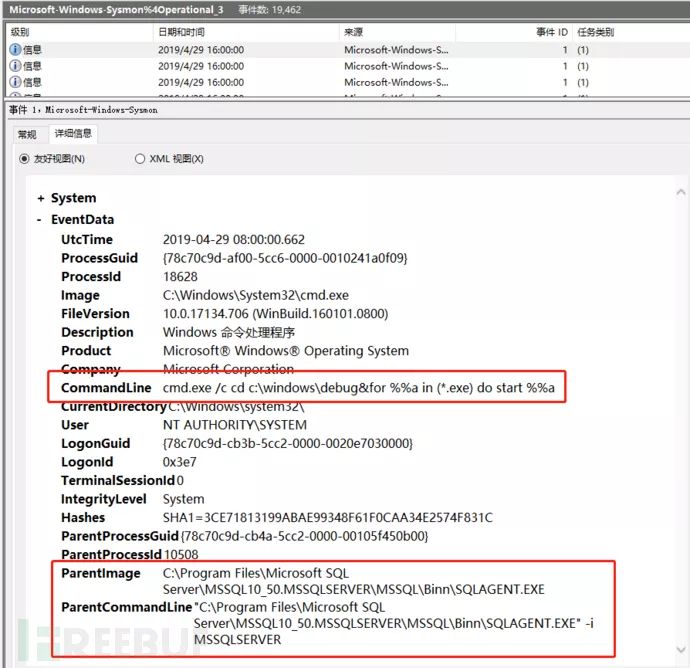Image resolution: width=690 pixels, height=668 pixels.
Task: Click the third row's task category (1)
Action: 583,82
